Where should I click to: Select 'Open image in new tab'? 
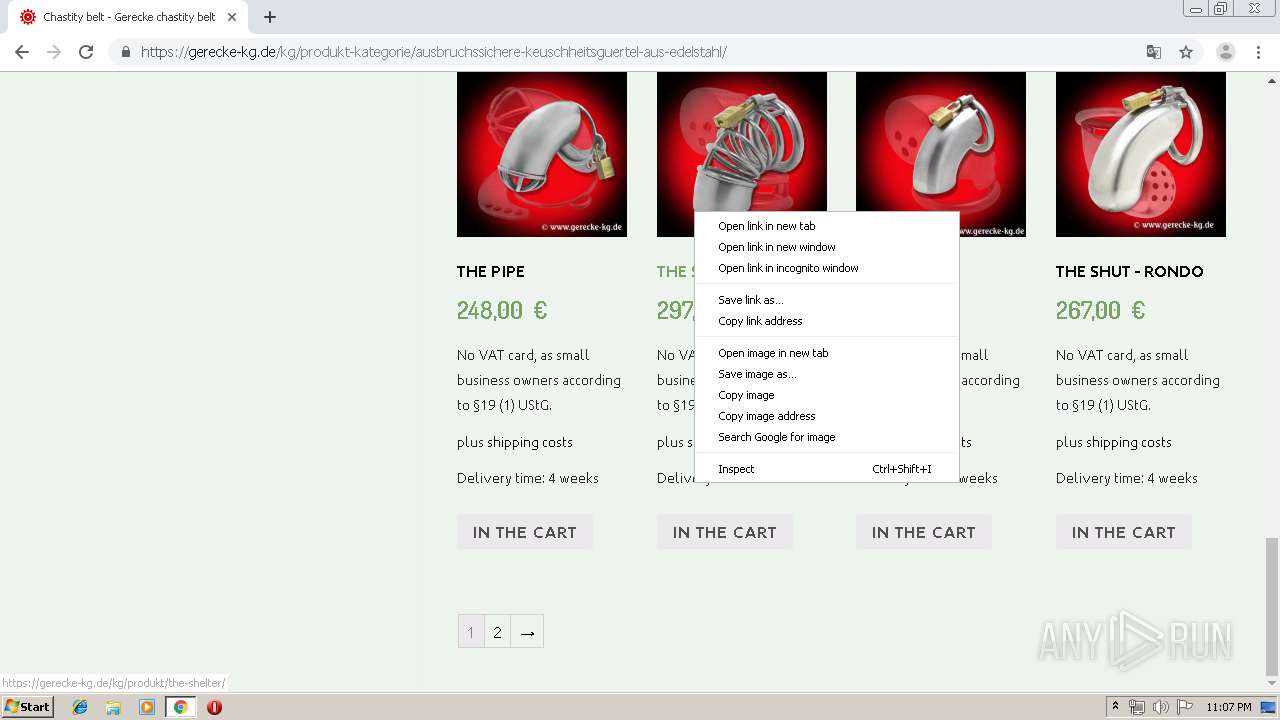pyautogui.click(x=826, y=353)
